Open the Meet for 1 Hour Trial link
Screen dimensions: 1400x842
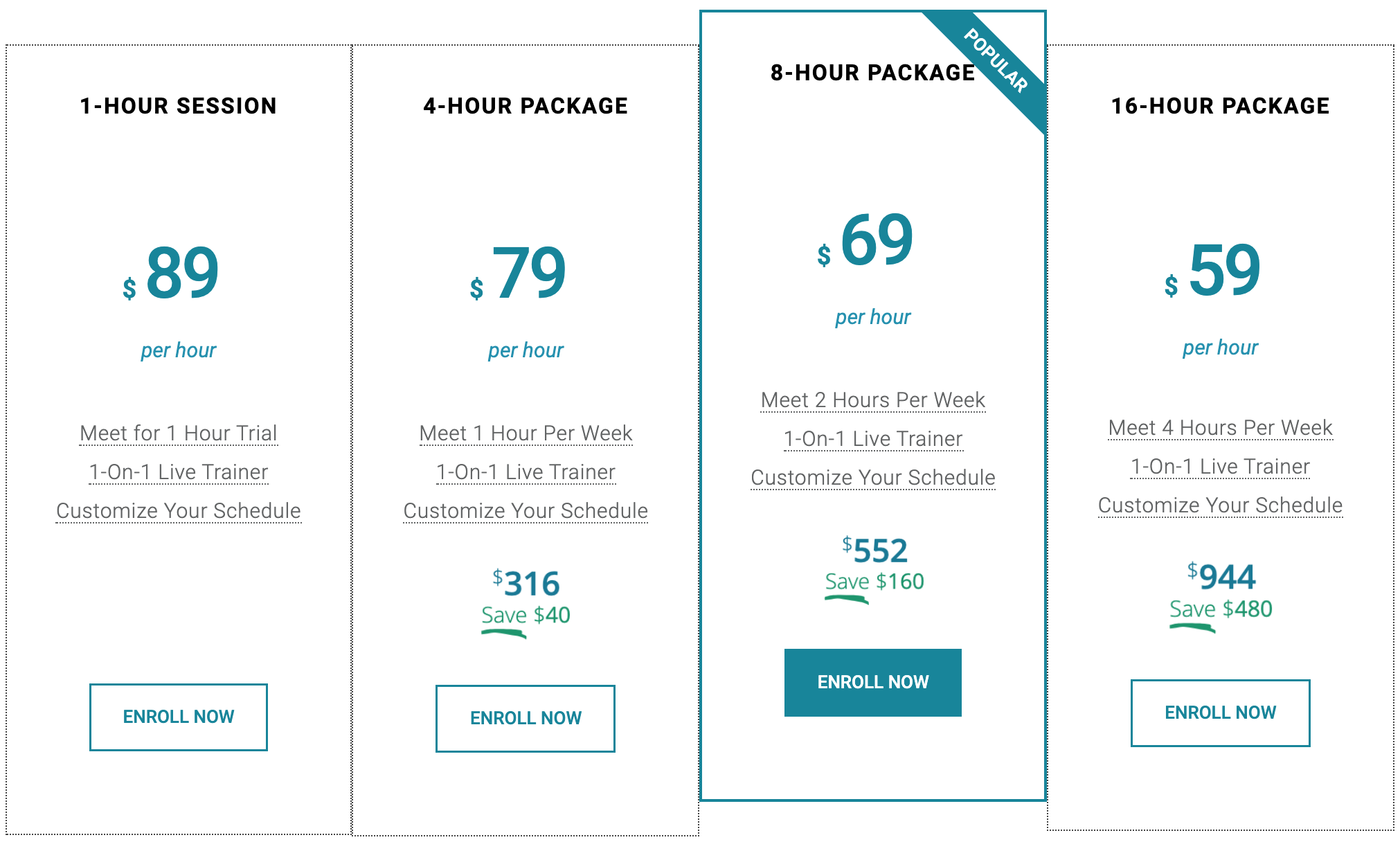[x=179, y=433]
